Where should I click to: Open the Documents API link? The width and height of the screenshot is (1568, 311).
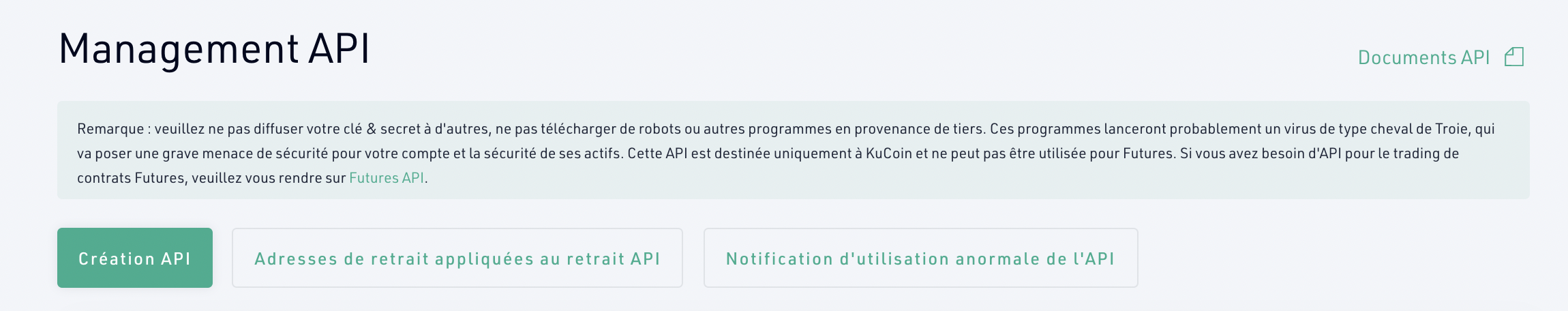coord(1423,57)
